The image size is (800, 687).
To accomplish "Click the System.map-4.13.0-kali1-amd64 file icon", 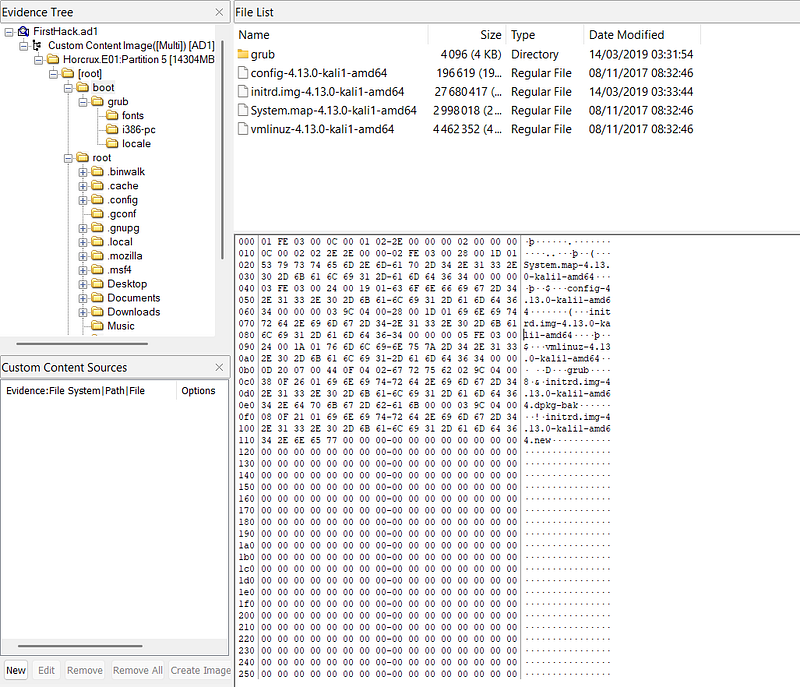I will (243, 111).
